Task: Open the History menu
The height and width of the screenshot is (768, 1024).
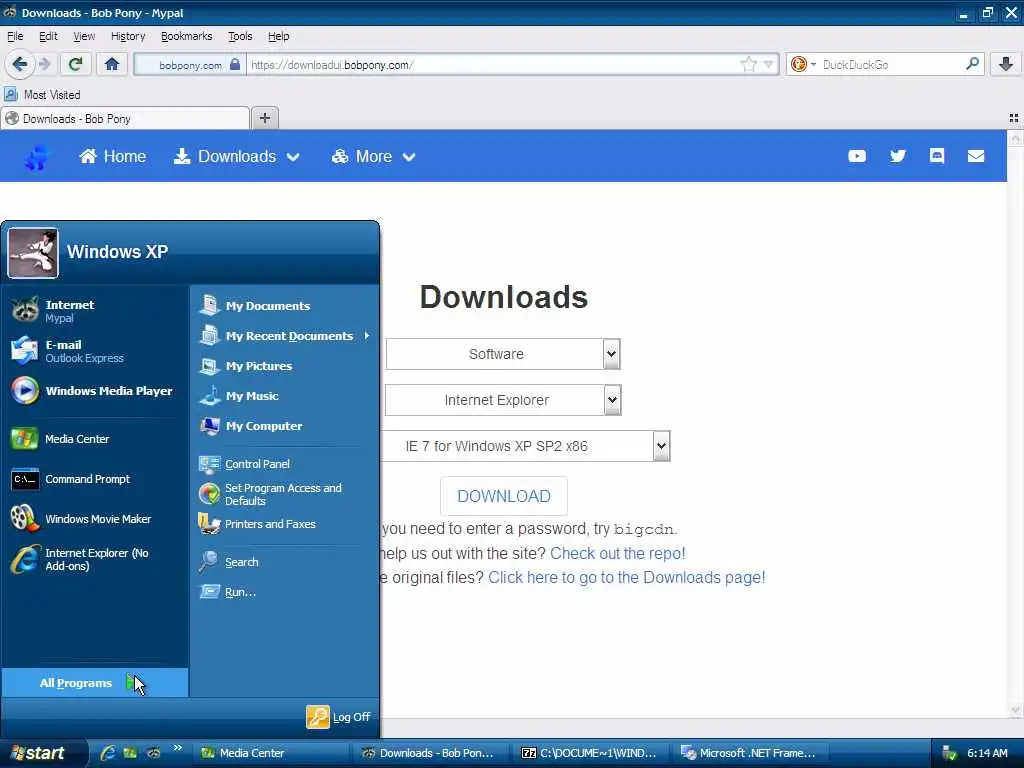Action: click(x=128, y=36)
